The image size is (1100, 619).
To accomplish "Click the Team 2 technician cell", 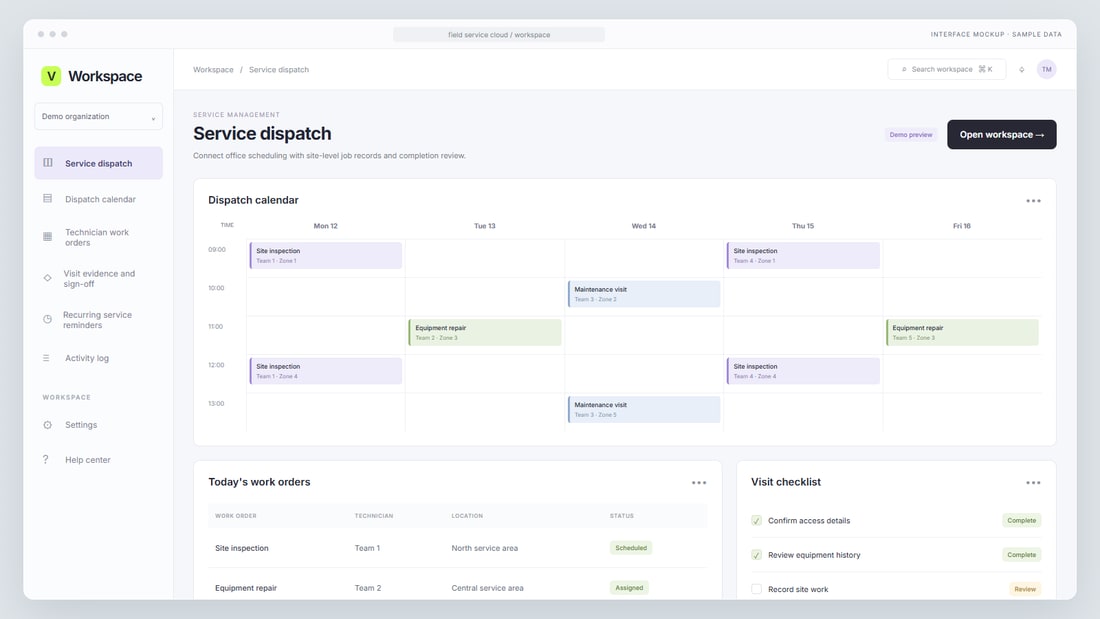I will [x=368, y=588].
